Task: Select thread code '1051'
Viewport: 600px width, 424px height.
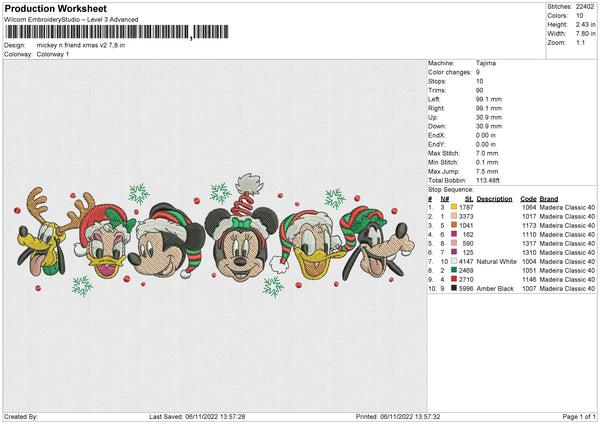Action: [x=529, y=271]
